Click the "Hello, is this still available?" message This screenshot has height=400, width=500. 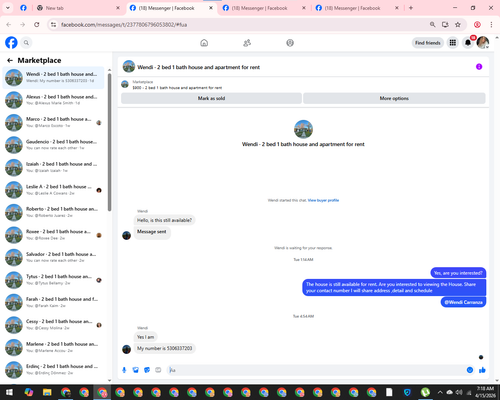(x=164, y=220)
